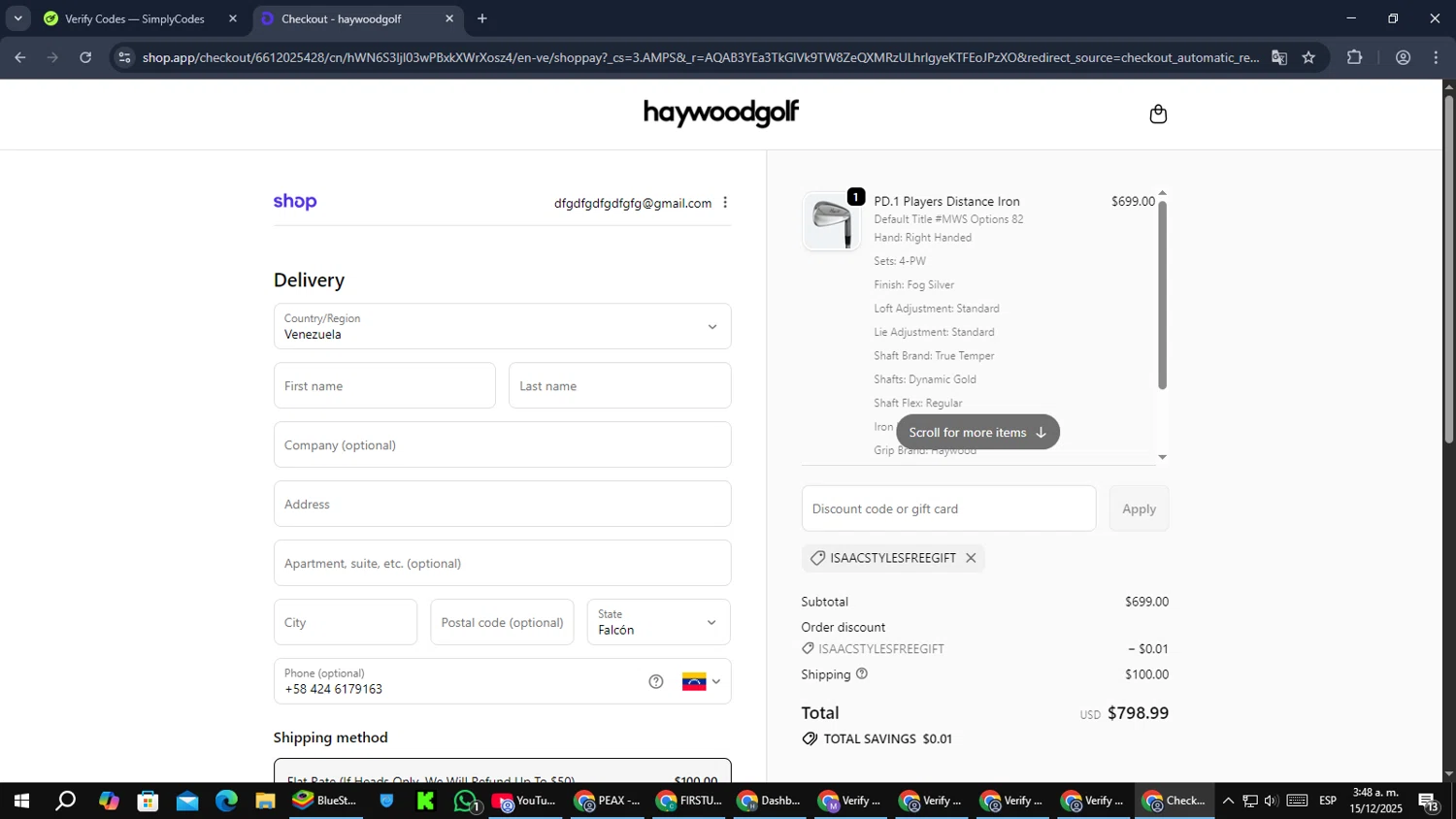Click the PD.1 iron product thumbnail
Screen dimensions: 1456x819
tap(832, 221)
